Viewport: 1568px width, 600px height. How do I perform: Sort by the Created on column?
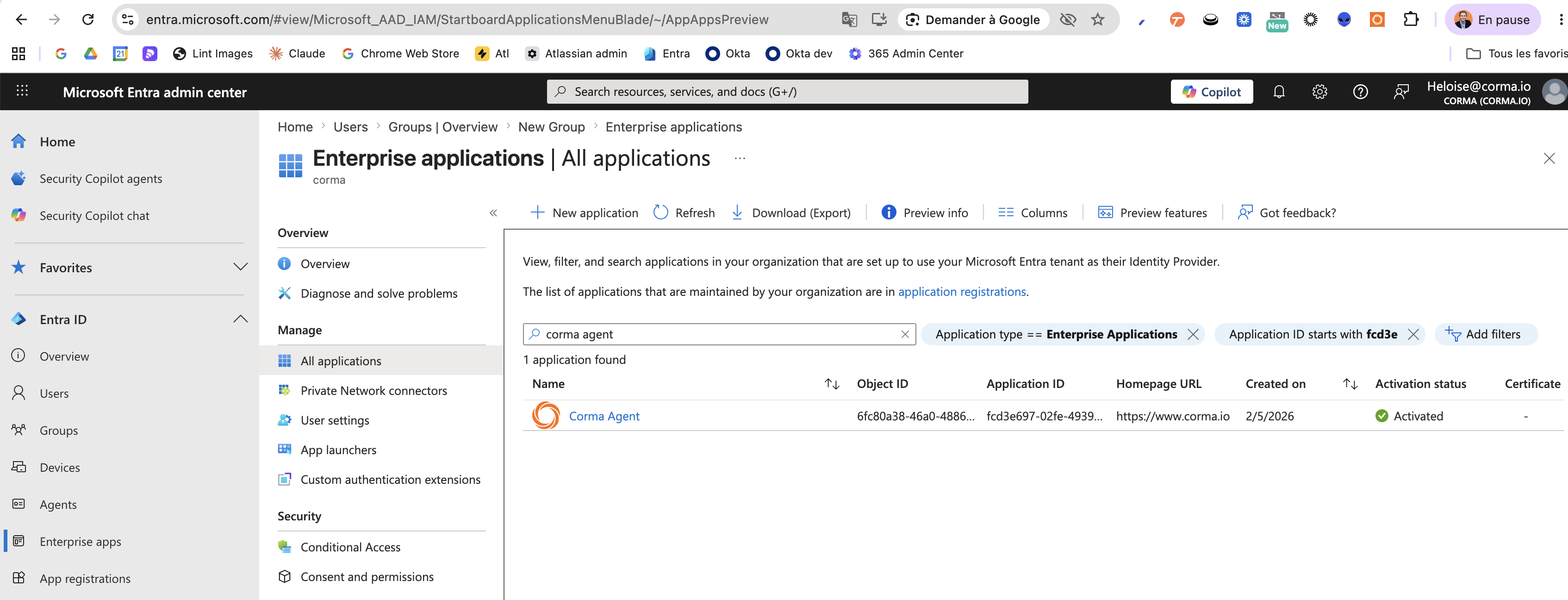1350,384
